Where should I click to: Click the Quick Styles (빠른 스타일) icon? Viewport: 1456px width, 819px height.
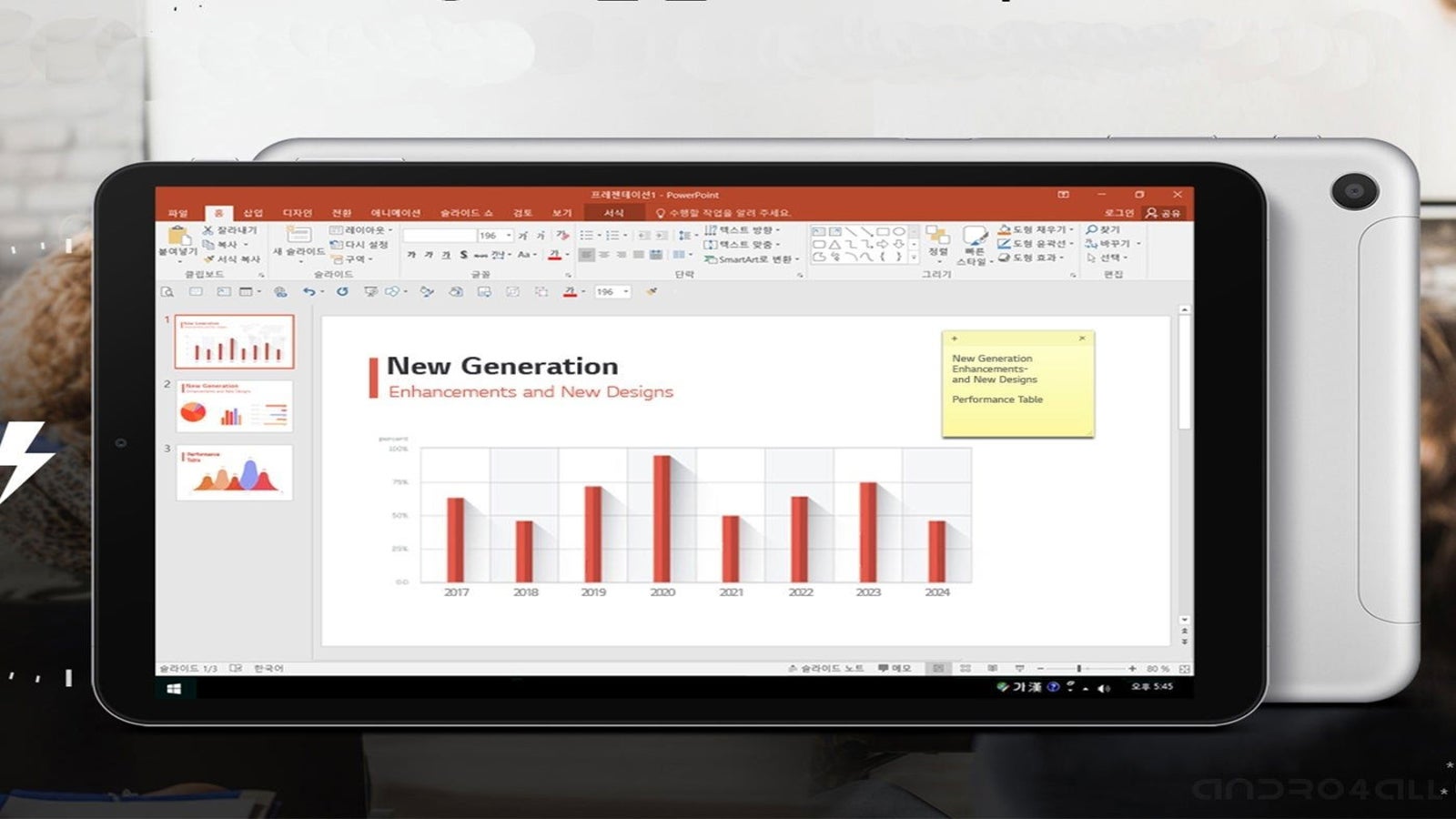pos(975,238)
